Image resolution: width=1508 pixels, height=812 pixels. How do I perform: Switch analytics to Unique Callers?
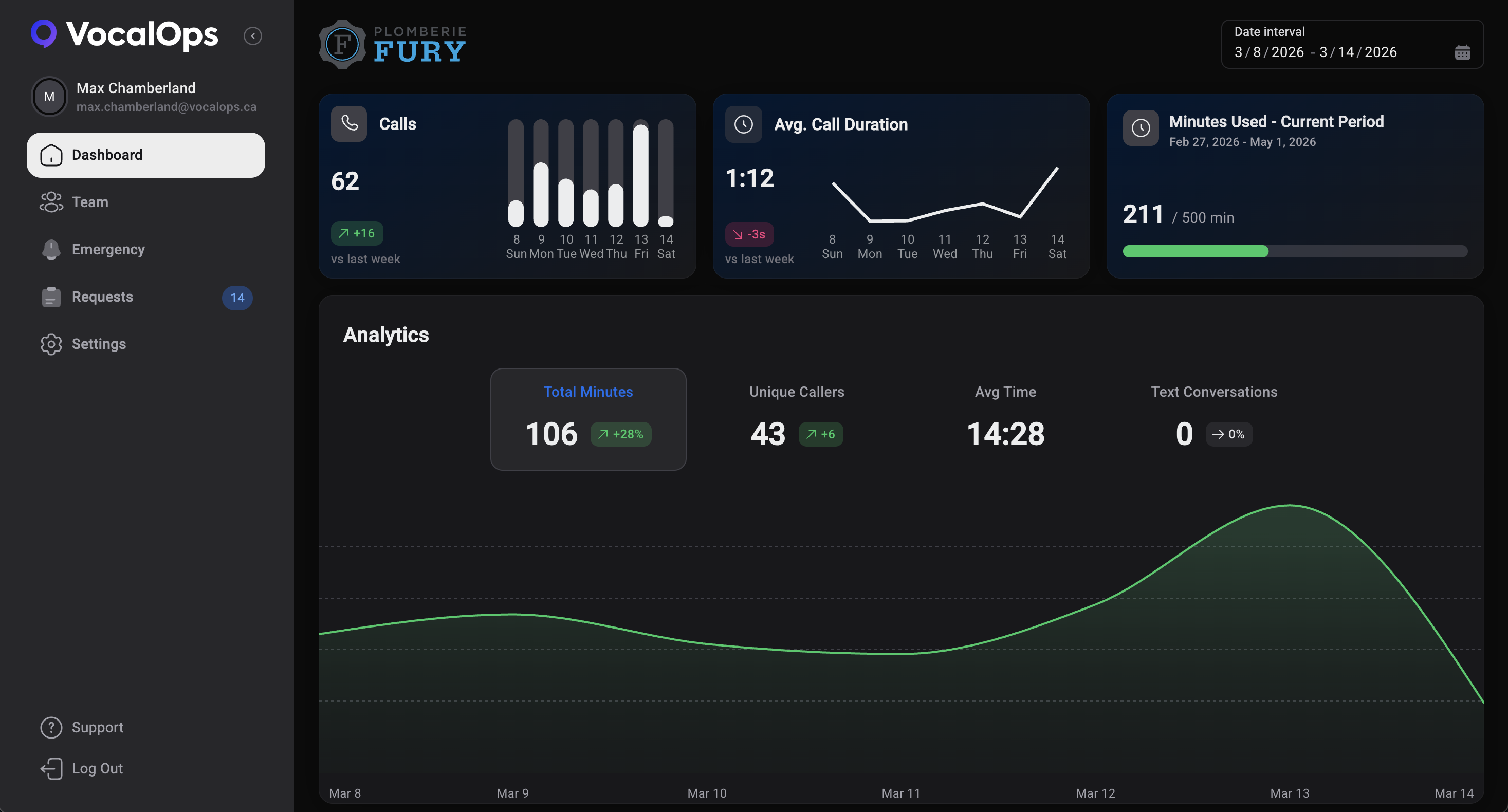coord(796,418)
